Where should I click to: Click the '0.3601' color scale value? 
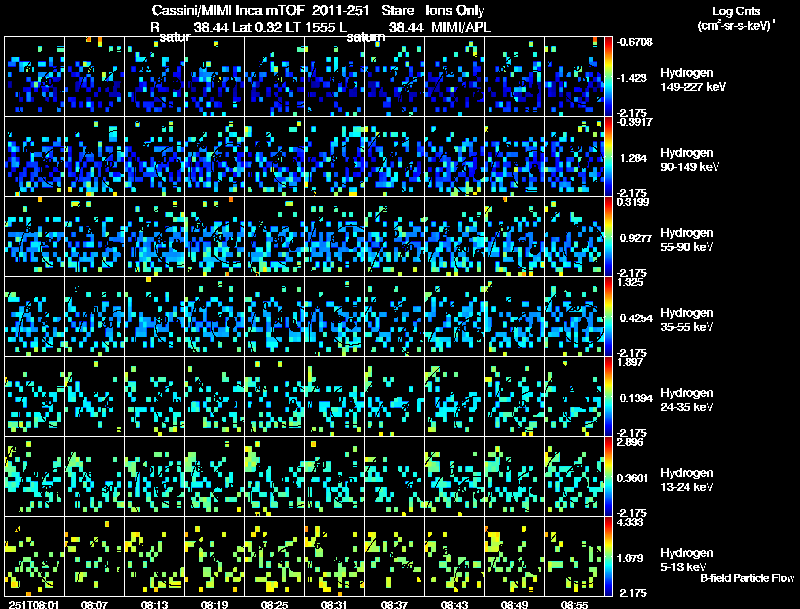(x=633, y=478)
